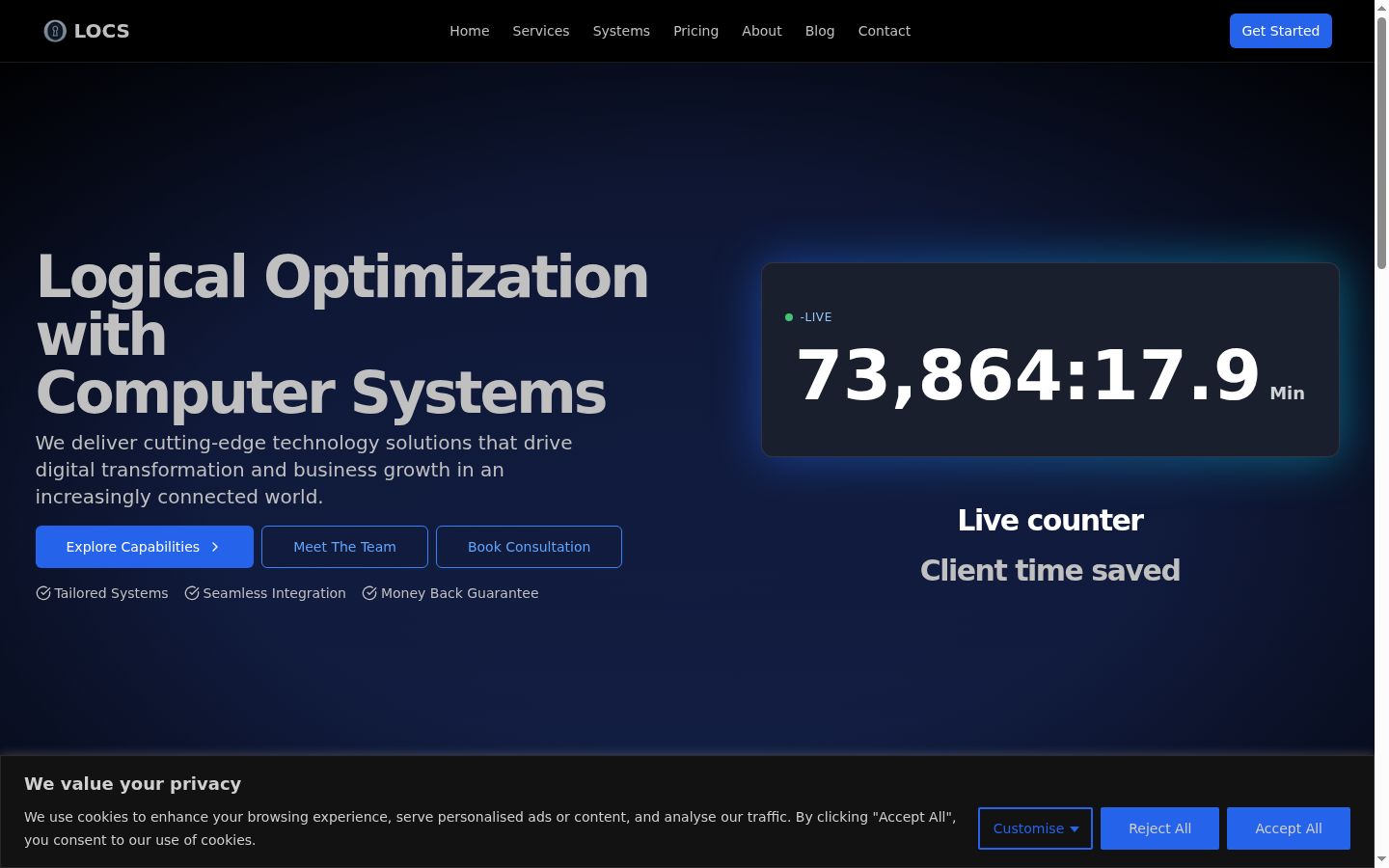The height and width of the screenshot is (868, 1389).
Task: Click the 'Min' unit label
Action: pos(1287,393)
